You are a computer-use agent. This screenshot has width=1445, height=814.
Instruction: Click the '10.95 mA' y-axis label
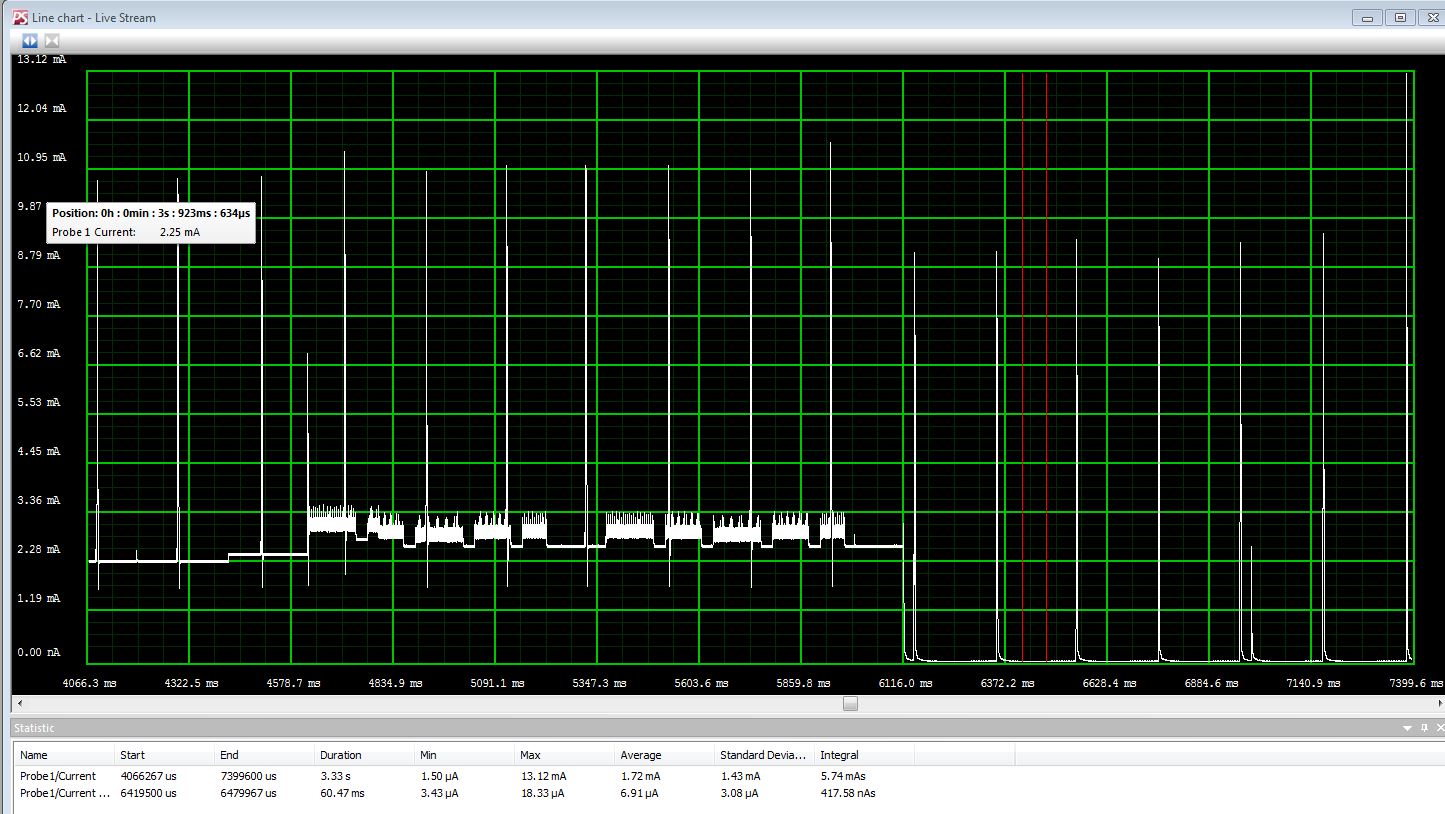coord(42,157)
